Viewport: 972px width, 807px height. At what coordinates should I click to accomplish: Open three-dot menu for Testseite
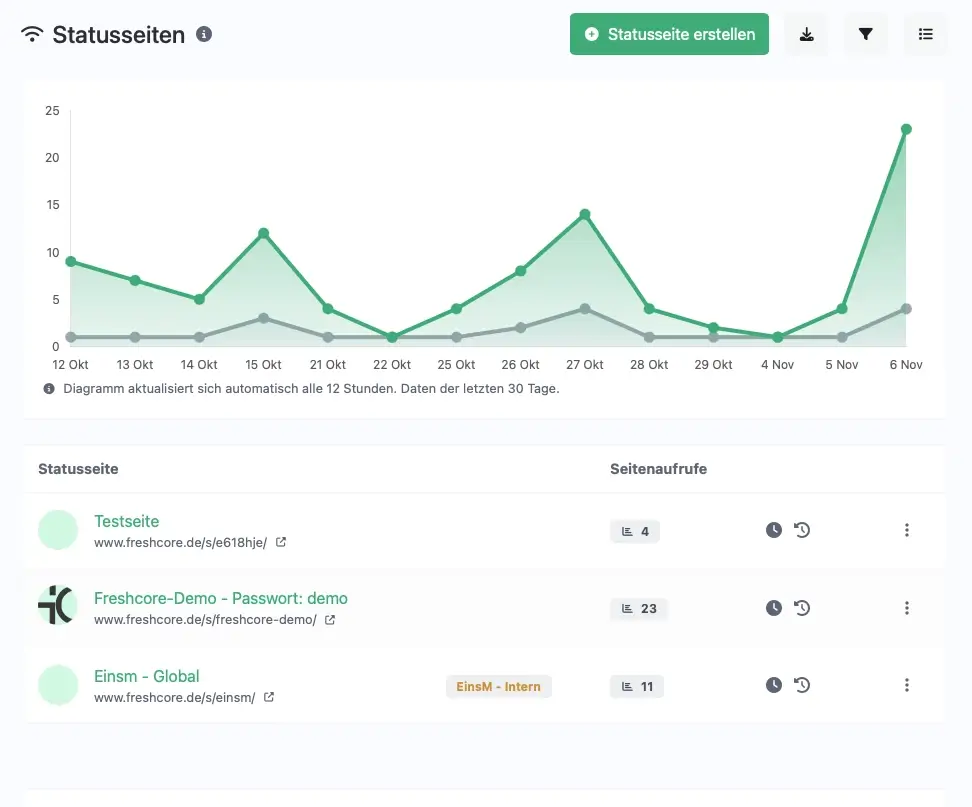point(907,530)
